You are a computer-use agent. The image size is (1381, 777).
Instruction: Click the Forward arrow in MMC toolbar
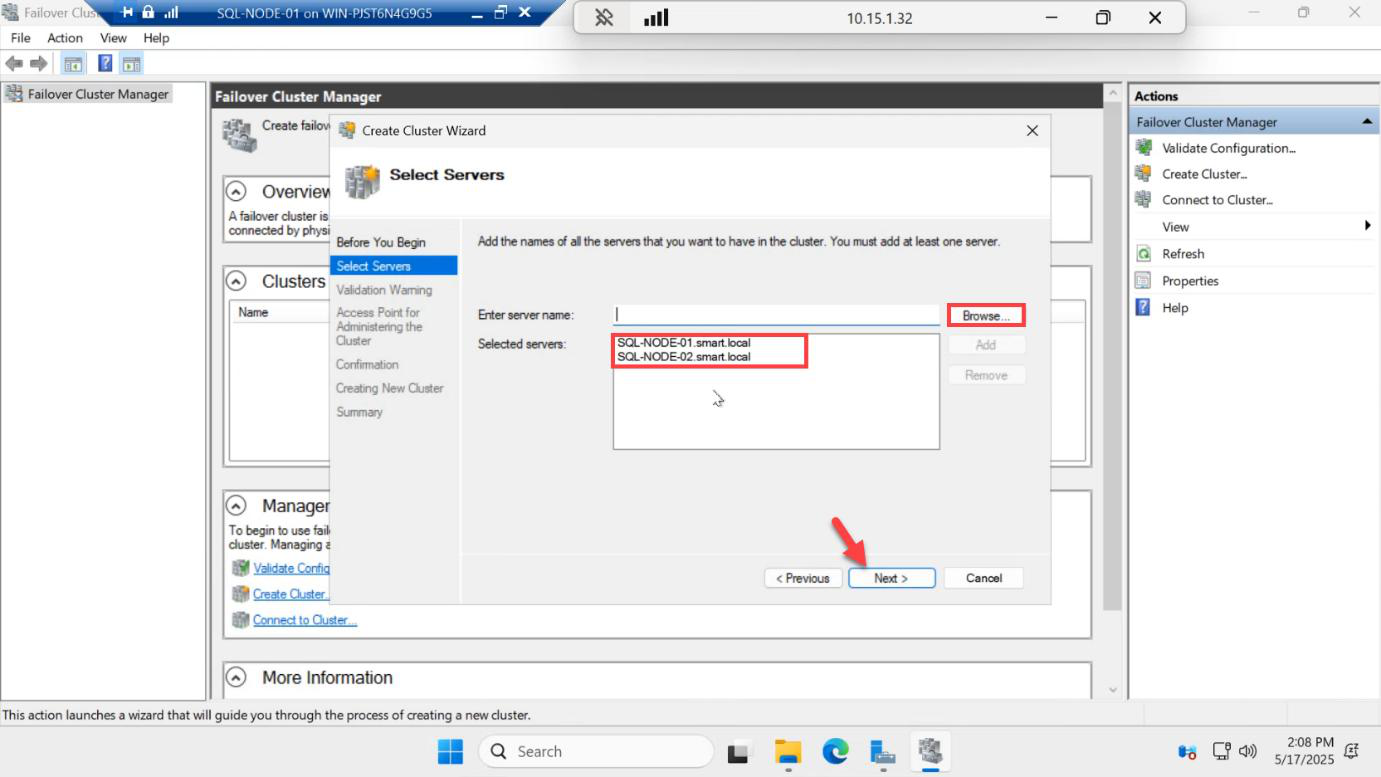tap(38, 64)
